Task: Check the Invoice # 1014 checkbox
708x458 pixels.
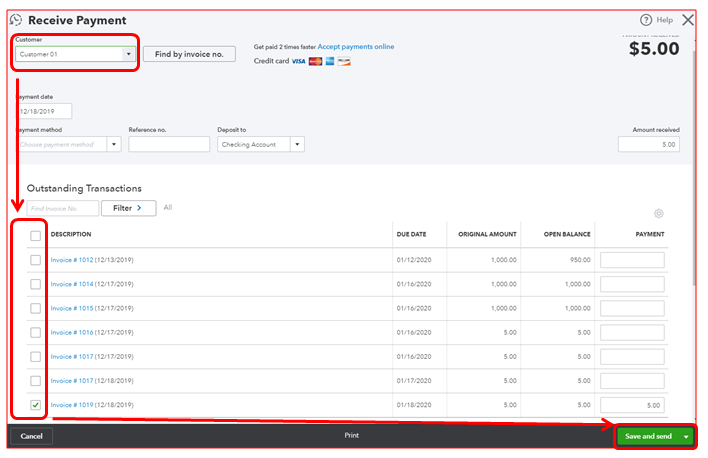Action: click(35, 284)
